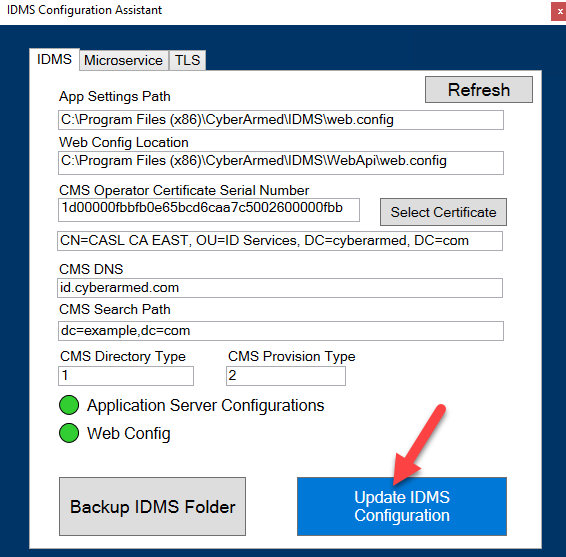Click green Application Server Configurations status indicator
The height and width of the screenshot is (557, 566).
[x=69, y=405]
